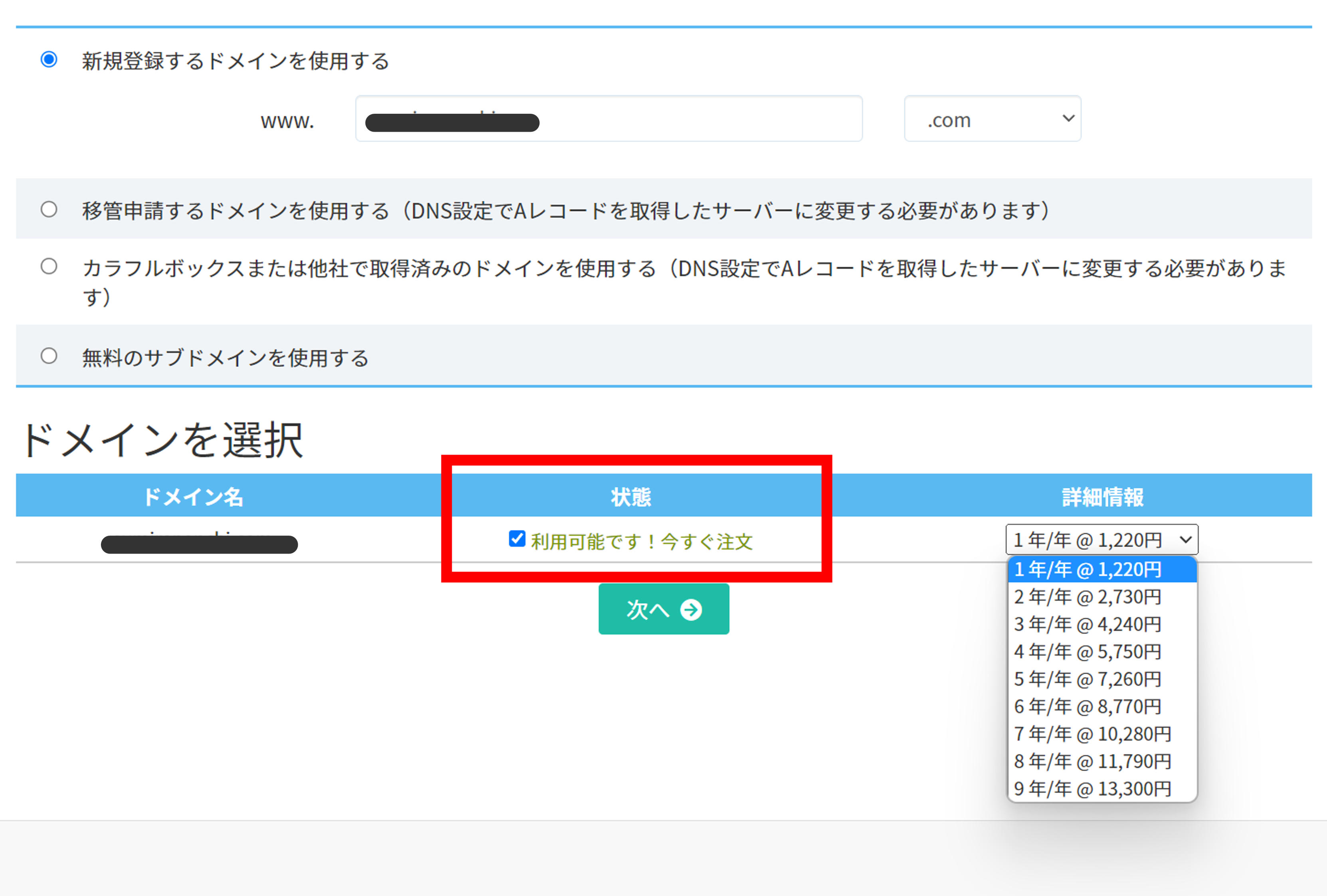
Task: Click the 次へ button
Action: pos(663,609)
